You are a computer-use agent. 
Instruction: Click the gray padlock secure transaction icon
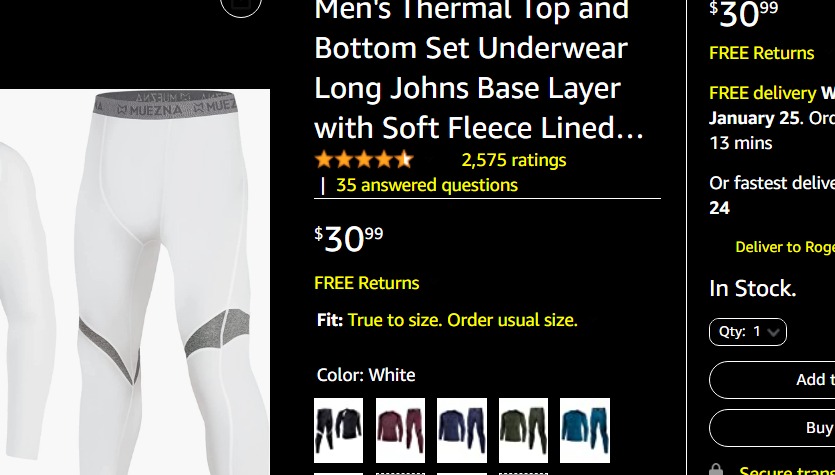click(716, 469)
